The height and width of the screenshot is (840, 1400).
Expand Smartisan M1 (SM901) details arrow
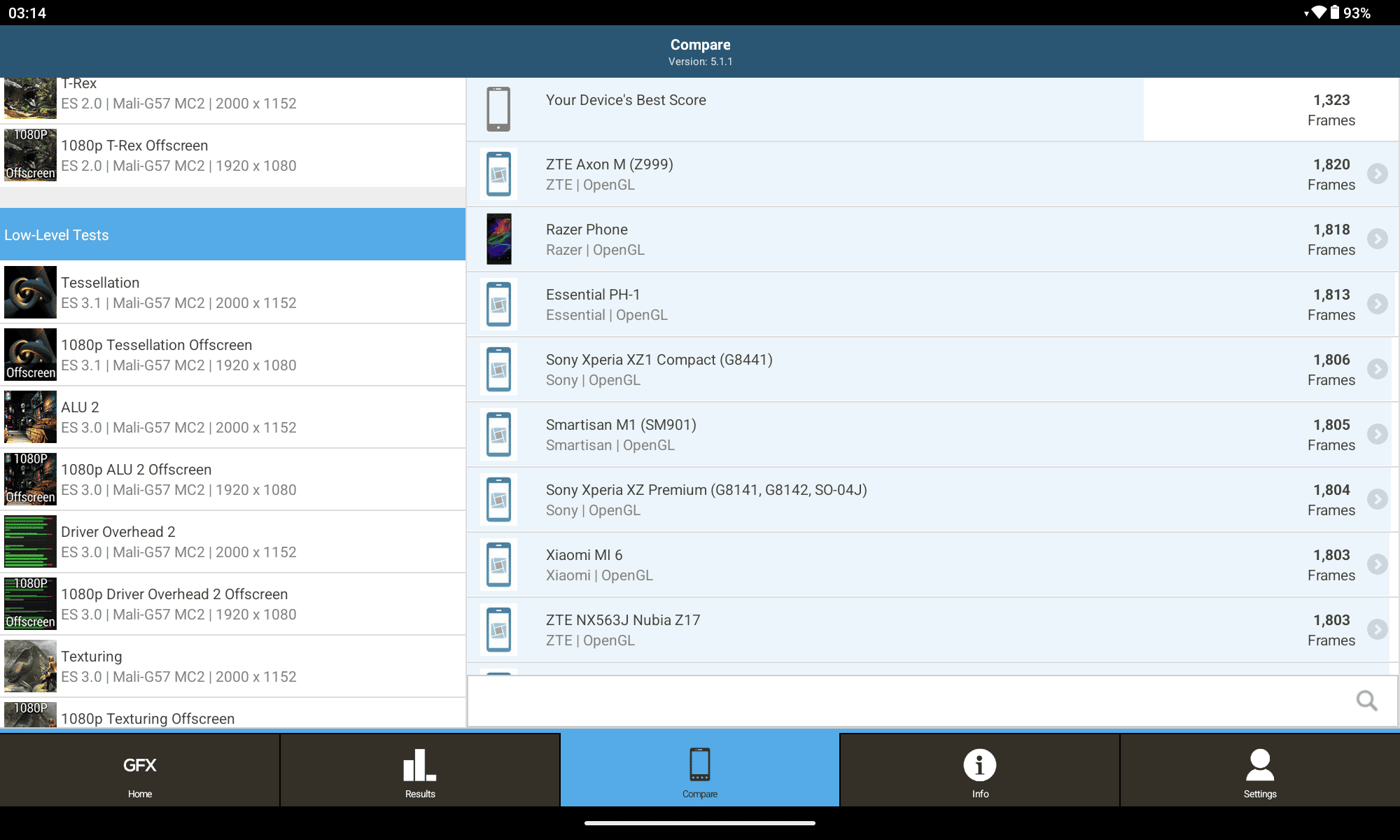(x=1378, y=434)
